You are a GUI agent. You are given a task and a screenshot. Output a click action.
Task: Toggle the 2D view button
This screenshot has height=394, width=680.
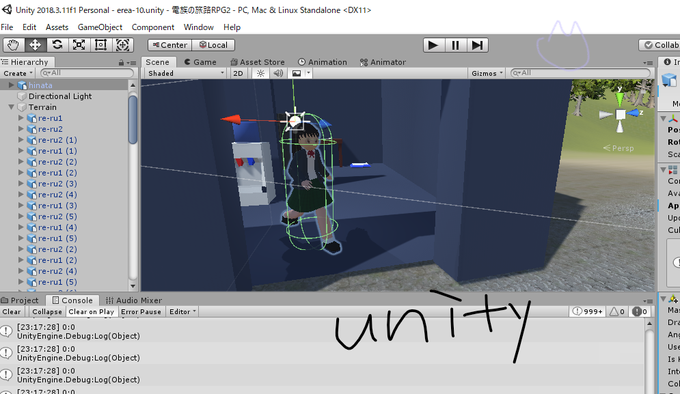click(x=238, y=73)
